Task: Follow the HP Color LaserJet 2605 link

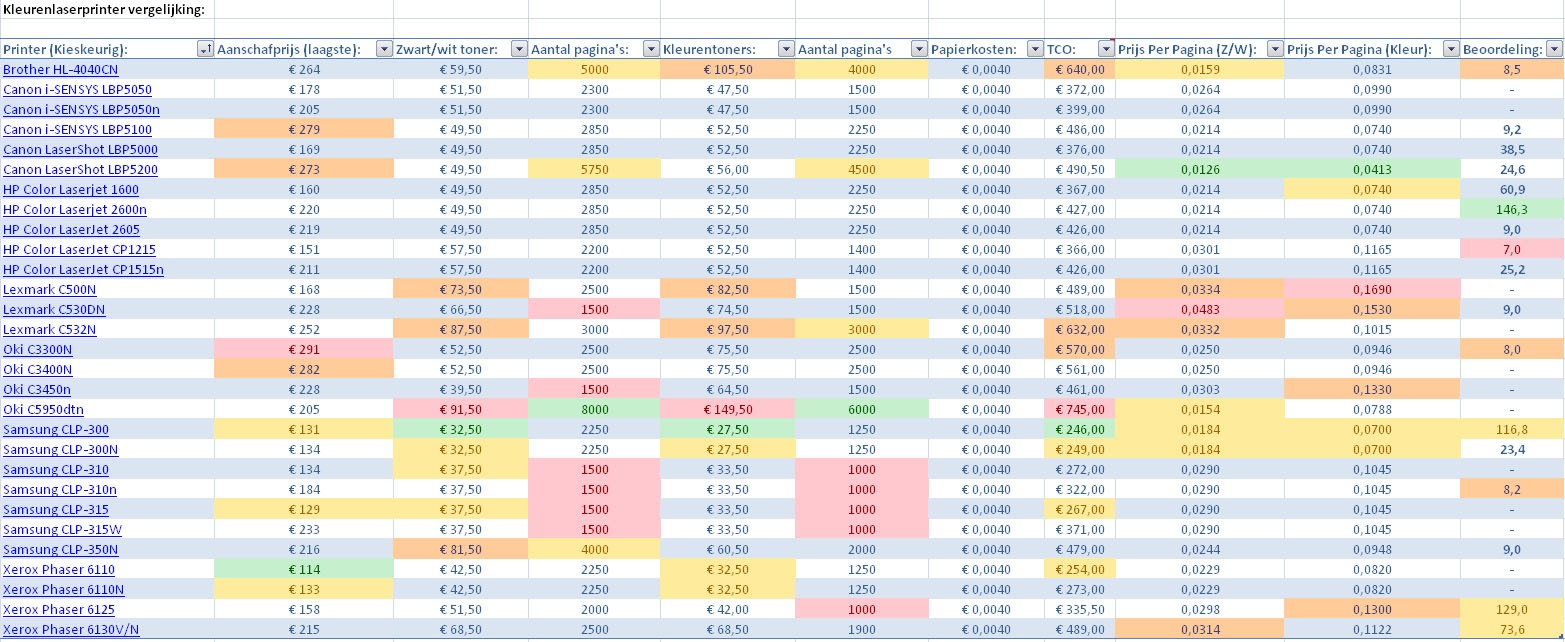Action: 71,230
